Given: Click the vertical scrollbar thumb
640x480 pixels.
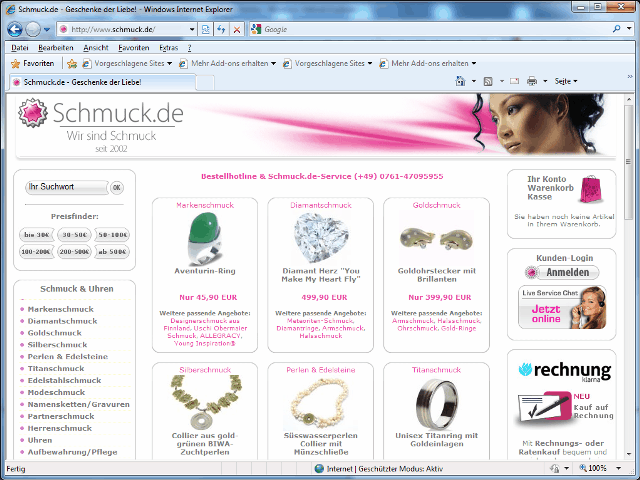Looking at the screenshot, I should 629,162.
